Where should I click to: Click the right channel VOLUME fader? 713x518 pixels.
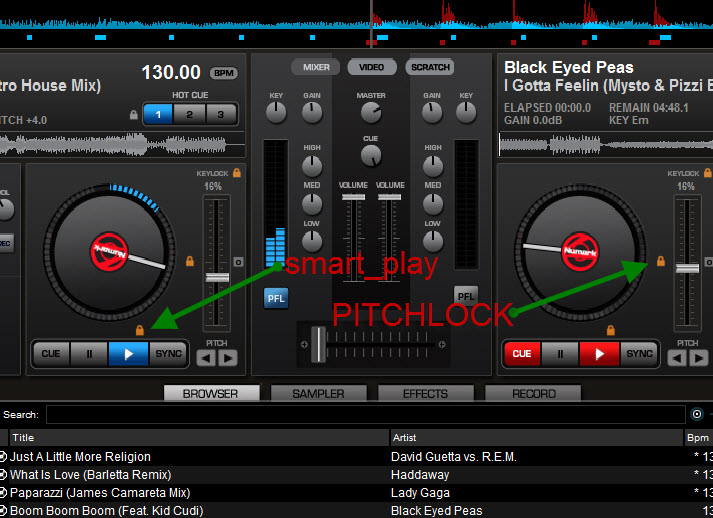tap(390, 197)
